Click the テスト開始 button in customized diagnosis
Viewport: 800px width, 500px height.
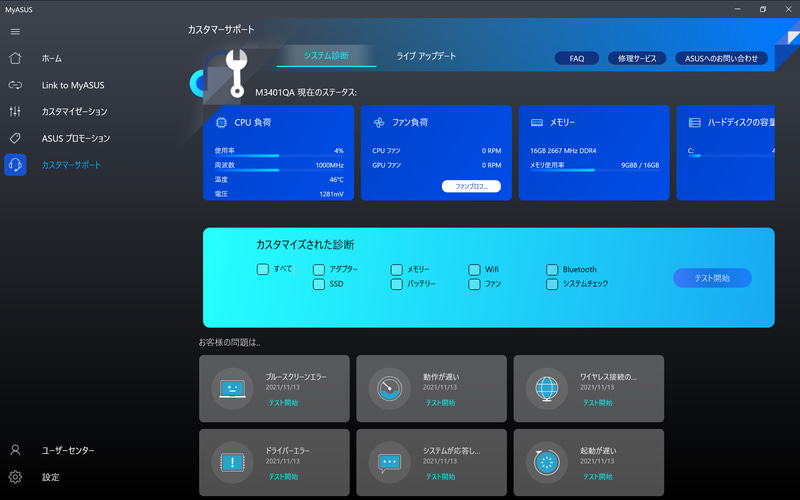tap(712, 278)
